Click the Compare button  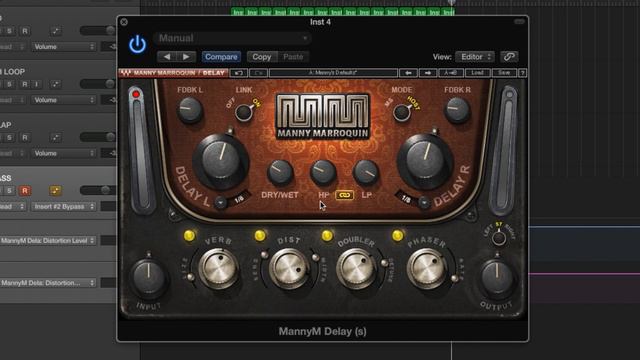221,57
